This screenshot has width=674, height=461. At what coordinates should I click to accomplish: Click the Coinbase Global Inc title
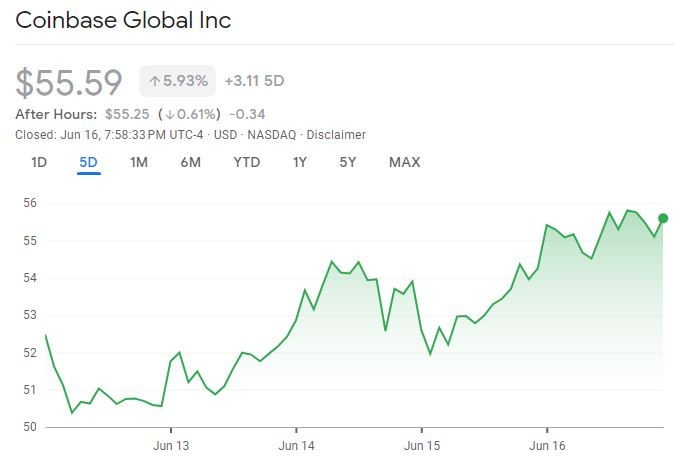click(x=123, y=20)
